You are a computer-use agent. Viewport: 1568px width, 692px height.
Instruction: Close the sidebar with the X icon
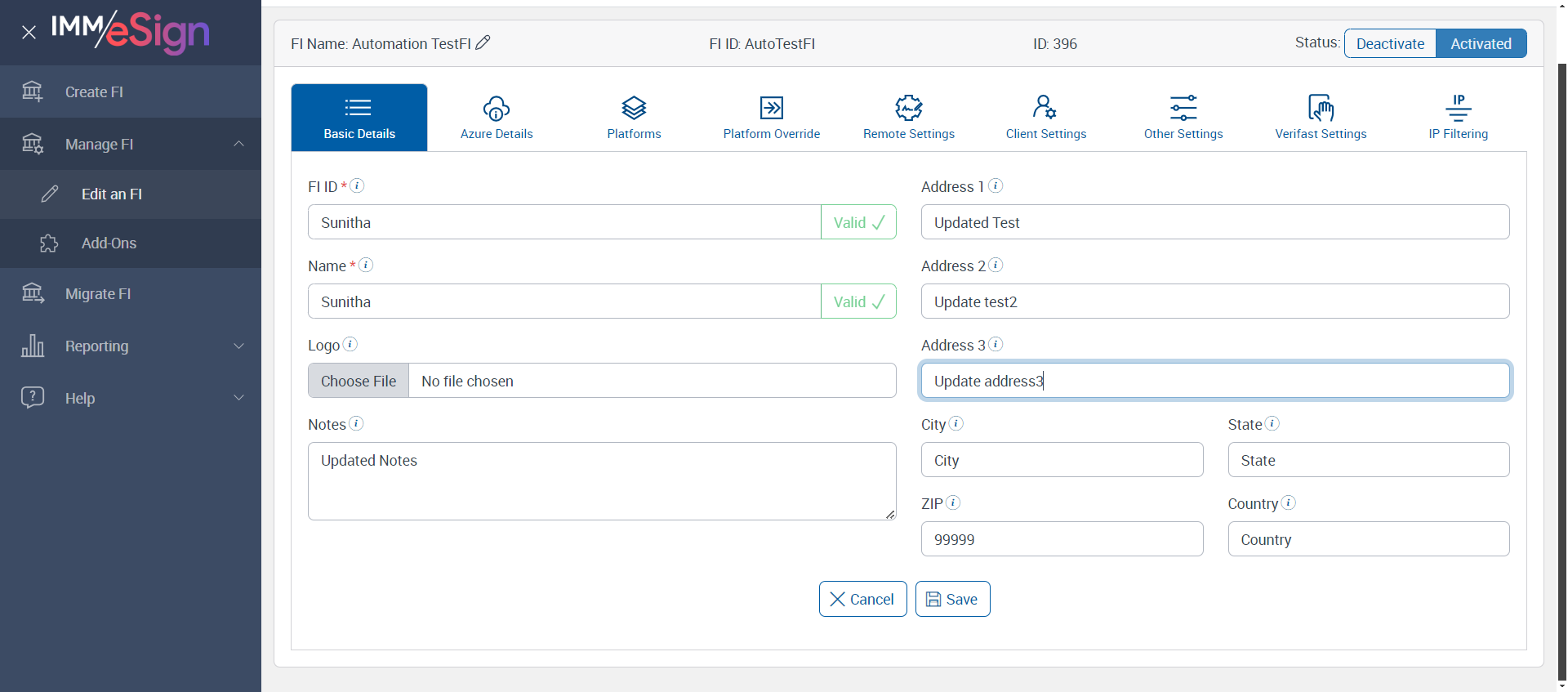[29, 33]
